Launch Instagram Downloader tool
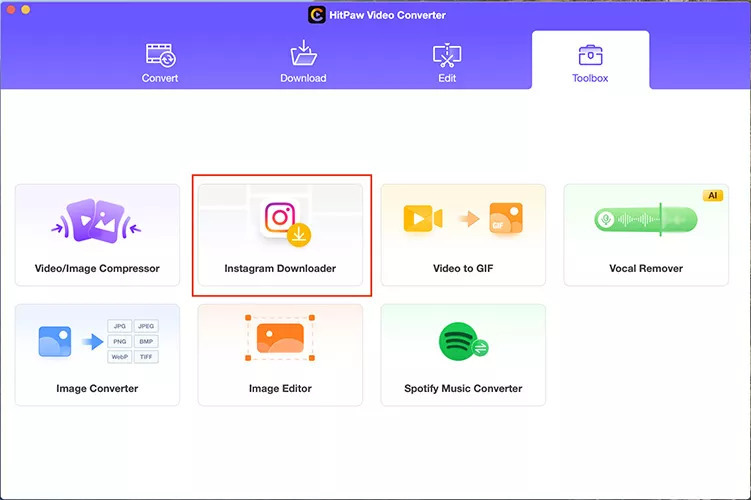This screenshot has width=751, height=500. click(280, 235)
